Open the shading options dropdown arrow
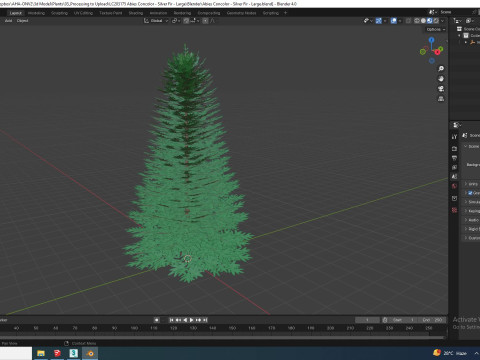480x360 pixels. (x=443, y=21)
